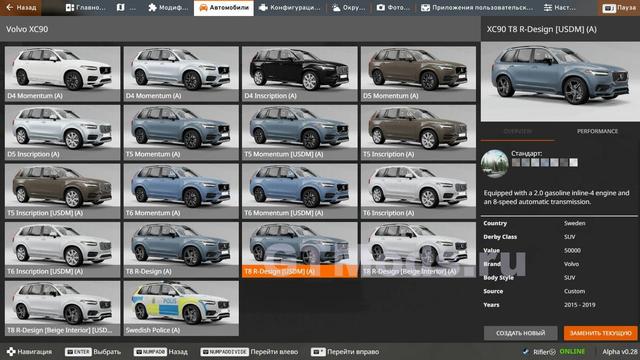The height and width of the screenshot is (360, 640).
Task: Click the camera icon on the Фото tab
Action: click(x=380, y=8)
